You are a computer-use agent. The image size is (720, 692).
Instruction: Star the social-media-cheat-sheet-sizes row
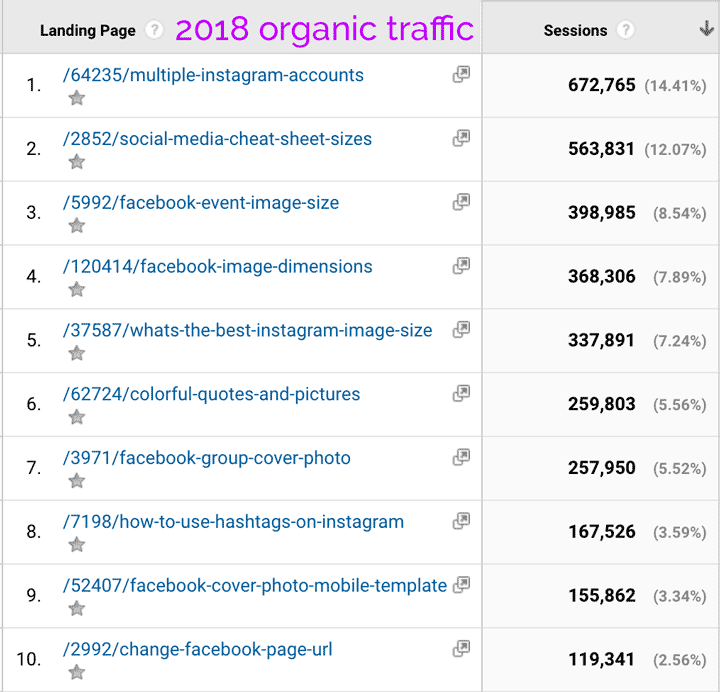tap(77, 162)
